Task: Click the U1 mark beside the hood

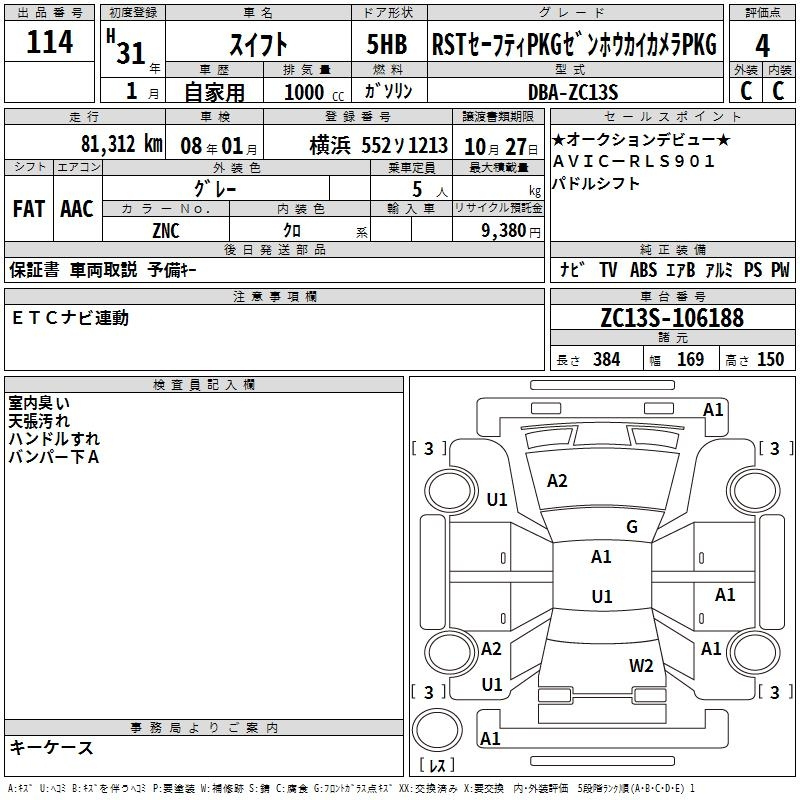Action: [497, 499]
